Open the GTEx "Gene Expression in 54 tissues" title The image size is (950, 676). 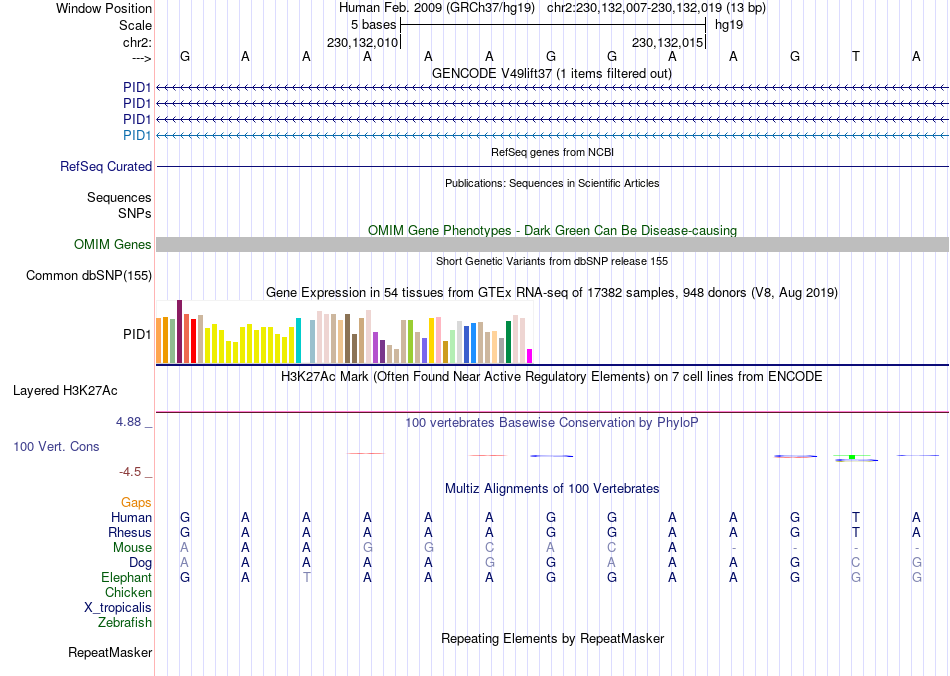[552, 293]
